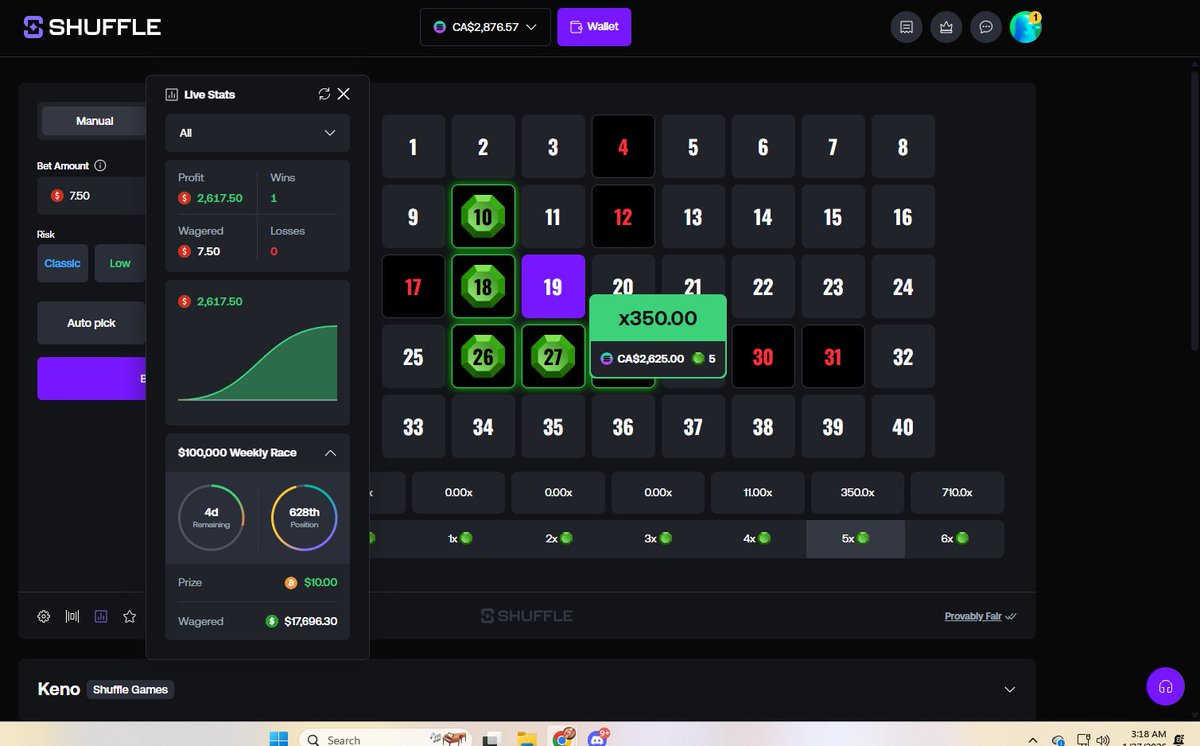The image size is (1200, 746).
Task: Open the Windows Start menu
Action: (x=277, y=739)
